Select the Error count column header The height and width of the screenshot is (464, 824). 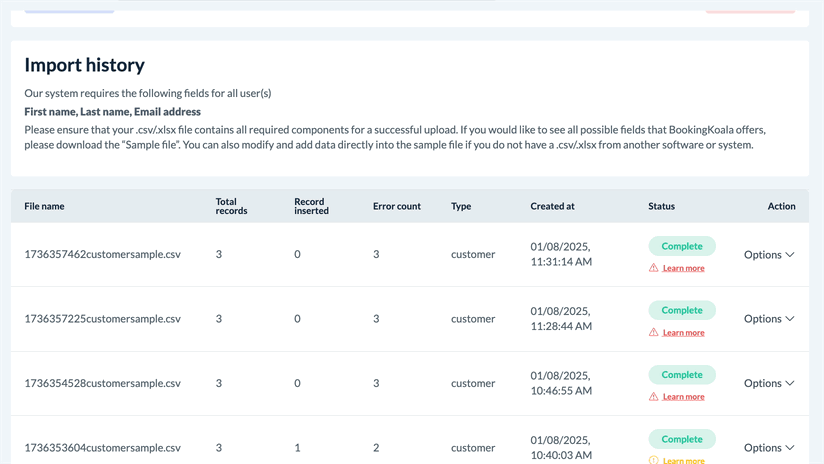click(x=396, y=206)
